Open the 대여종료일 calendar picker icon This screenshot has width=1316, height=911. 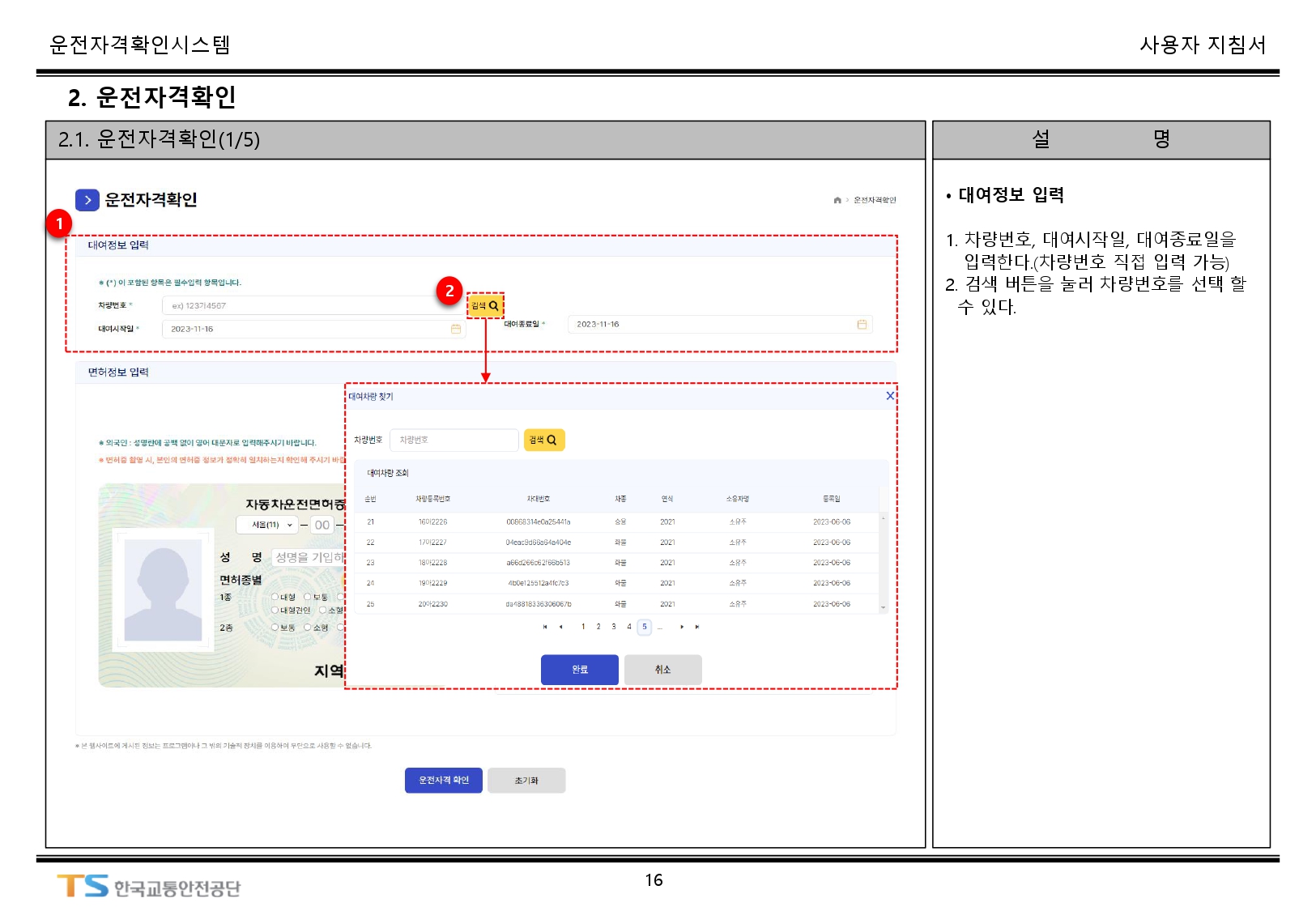862,324
